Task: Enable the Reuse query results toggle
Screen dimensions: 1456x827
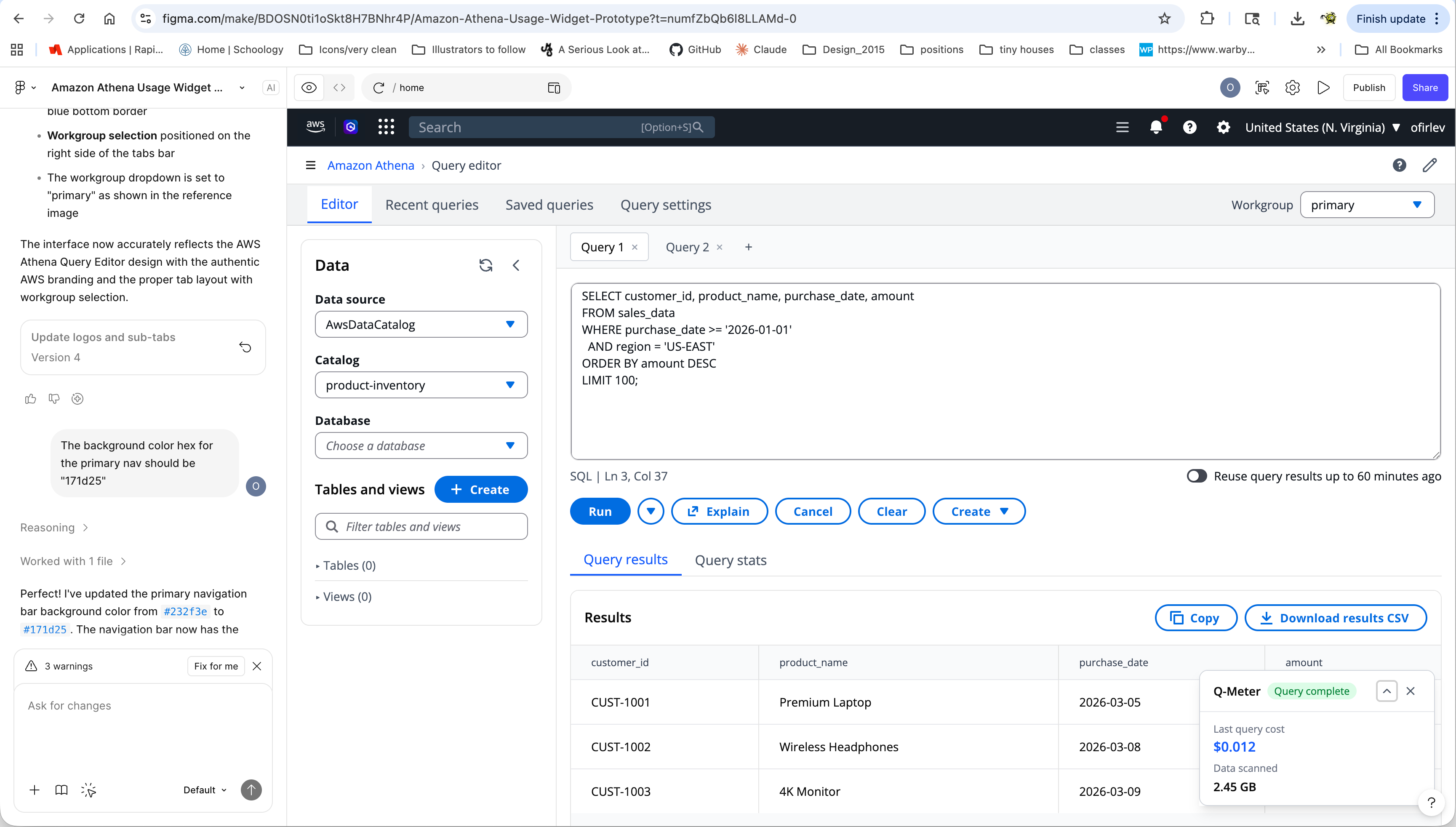Action: [x=1197, y=476]
